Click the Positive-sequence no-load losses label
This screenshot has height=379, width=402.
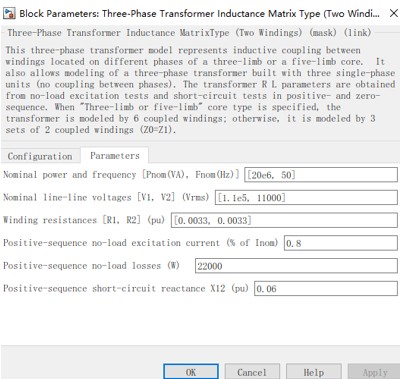tap(91, 266)
